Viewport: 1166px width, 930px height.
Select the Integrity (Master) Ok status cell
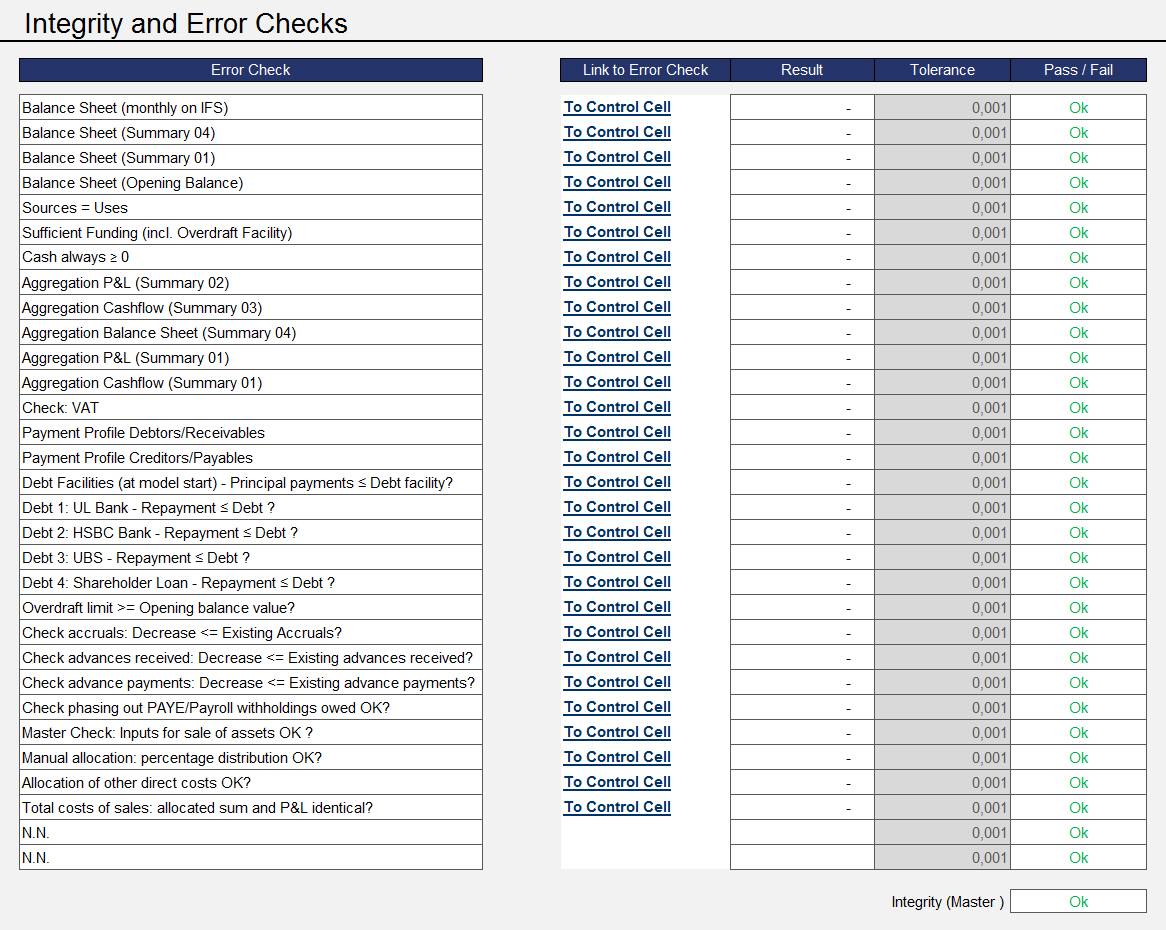point(1078,901)
